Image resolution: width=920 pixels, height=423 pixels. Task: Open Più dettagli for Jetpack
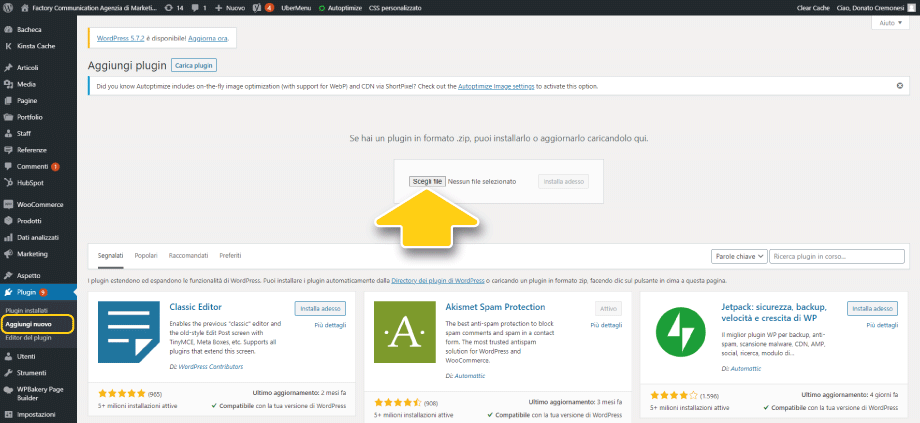tap(882, 325)
